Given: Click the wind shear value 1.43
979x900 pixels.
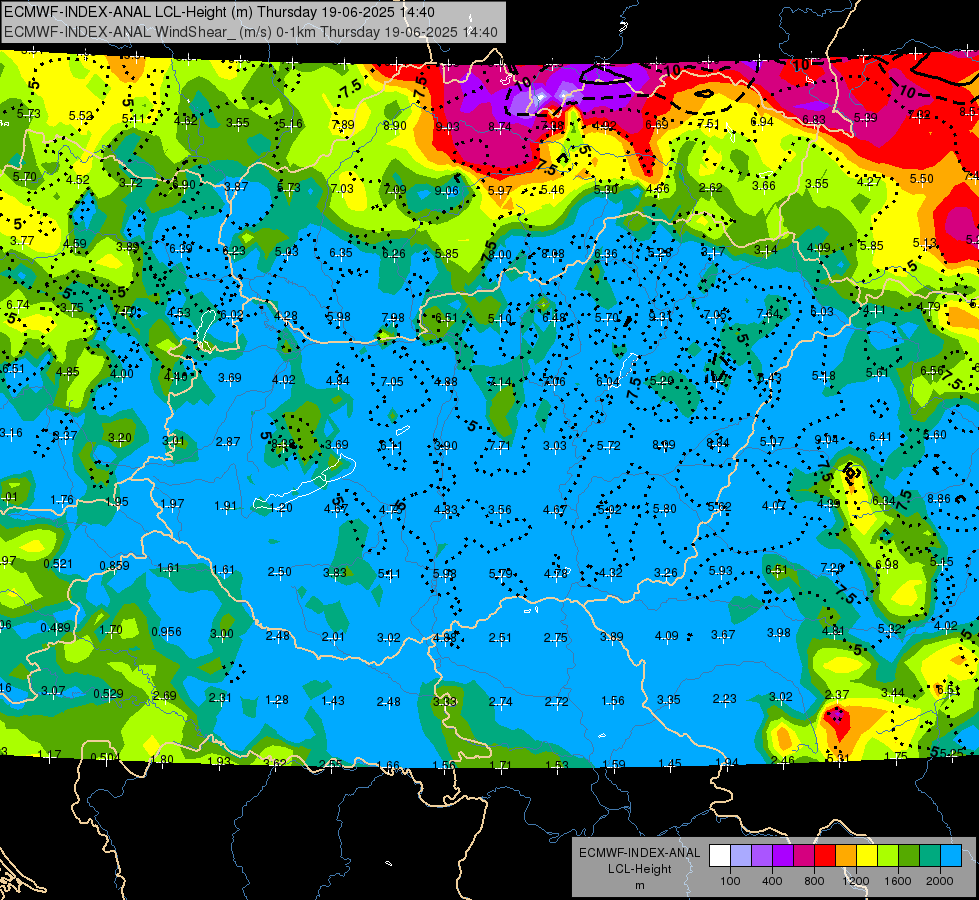Looking at the screenshot, I should 333,701.
